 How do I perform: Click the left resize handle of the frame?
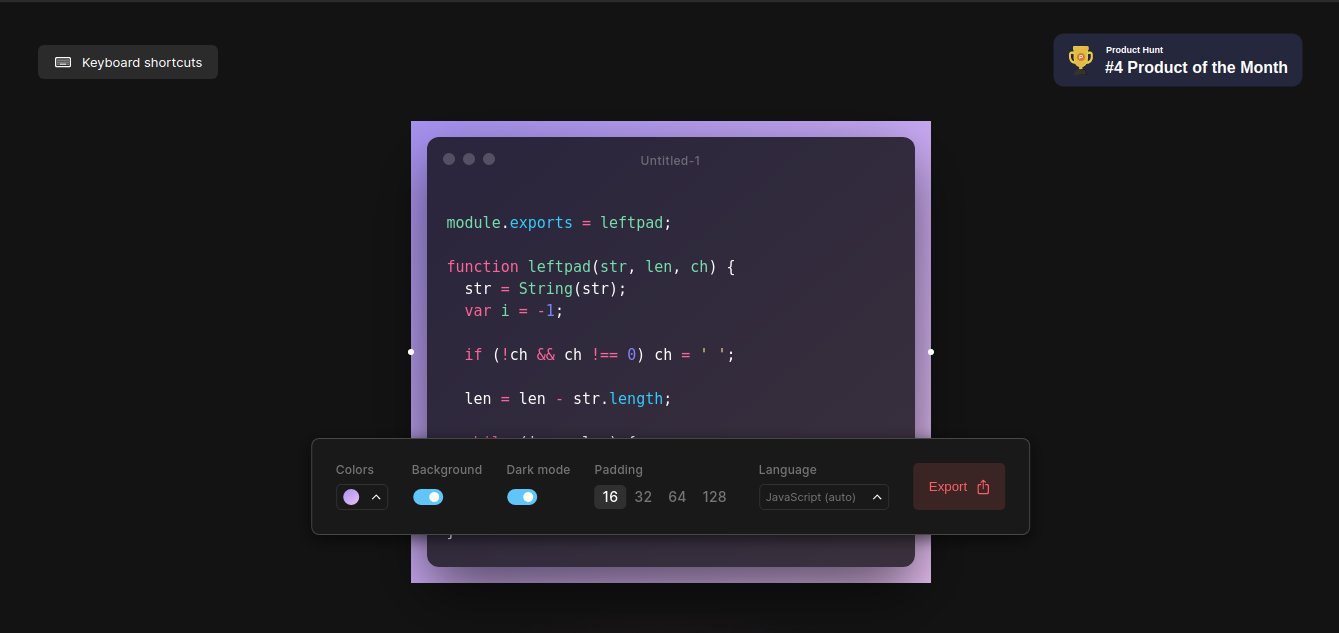[x=411, y=352]
